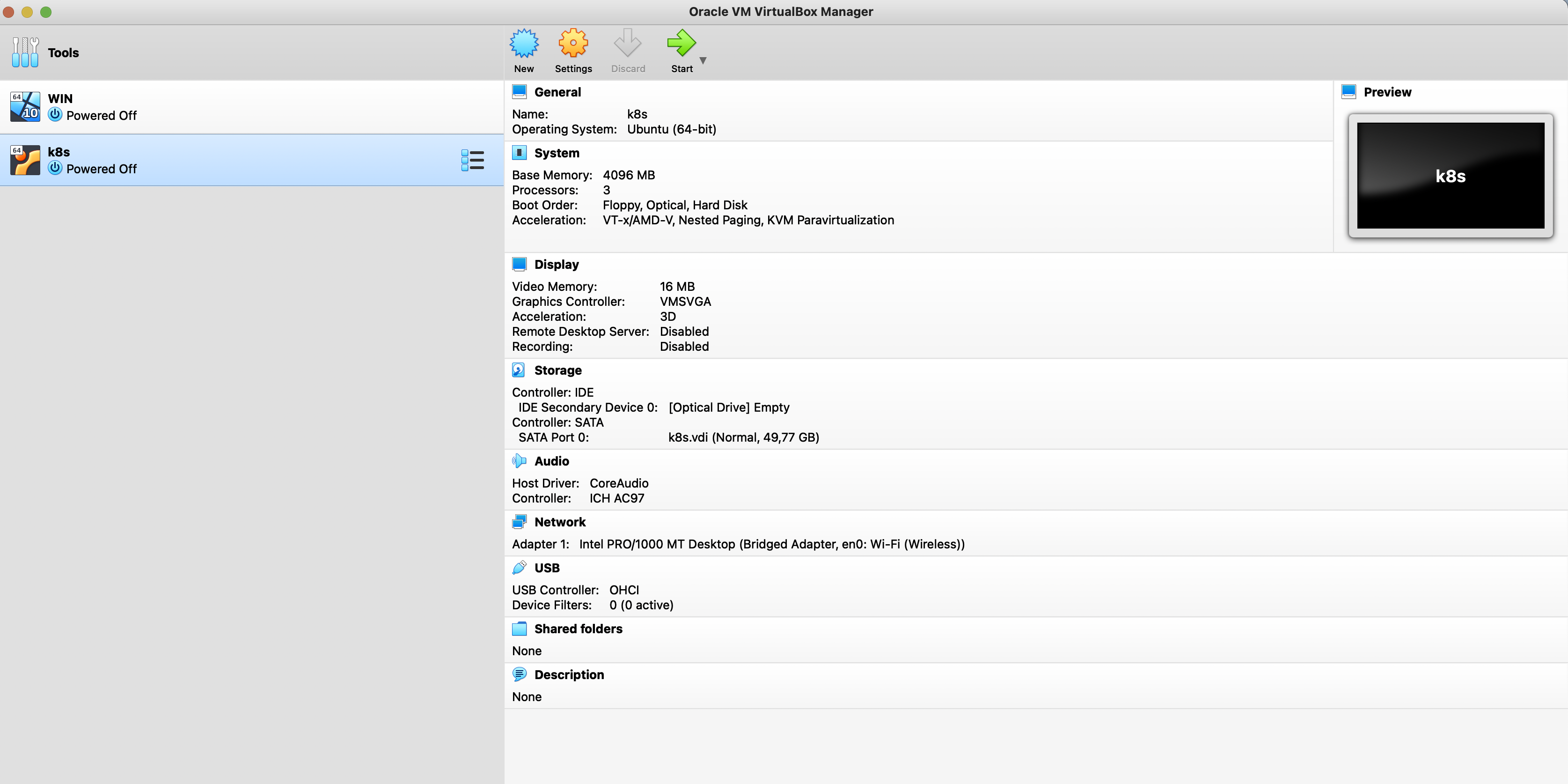
Task: Click the Preview panel icon
Action: 1349,91
